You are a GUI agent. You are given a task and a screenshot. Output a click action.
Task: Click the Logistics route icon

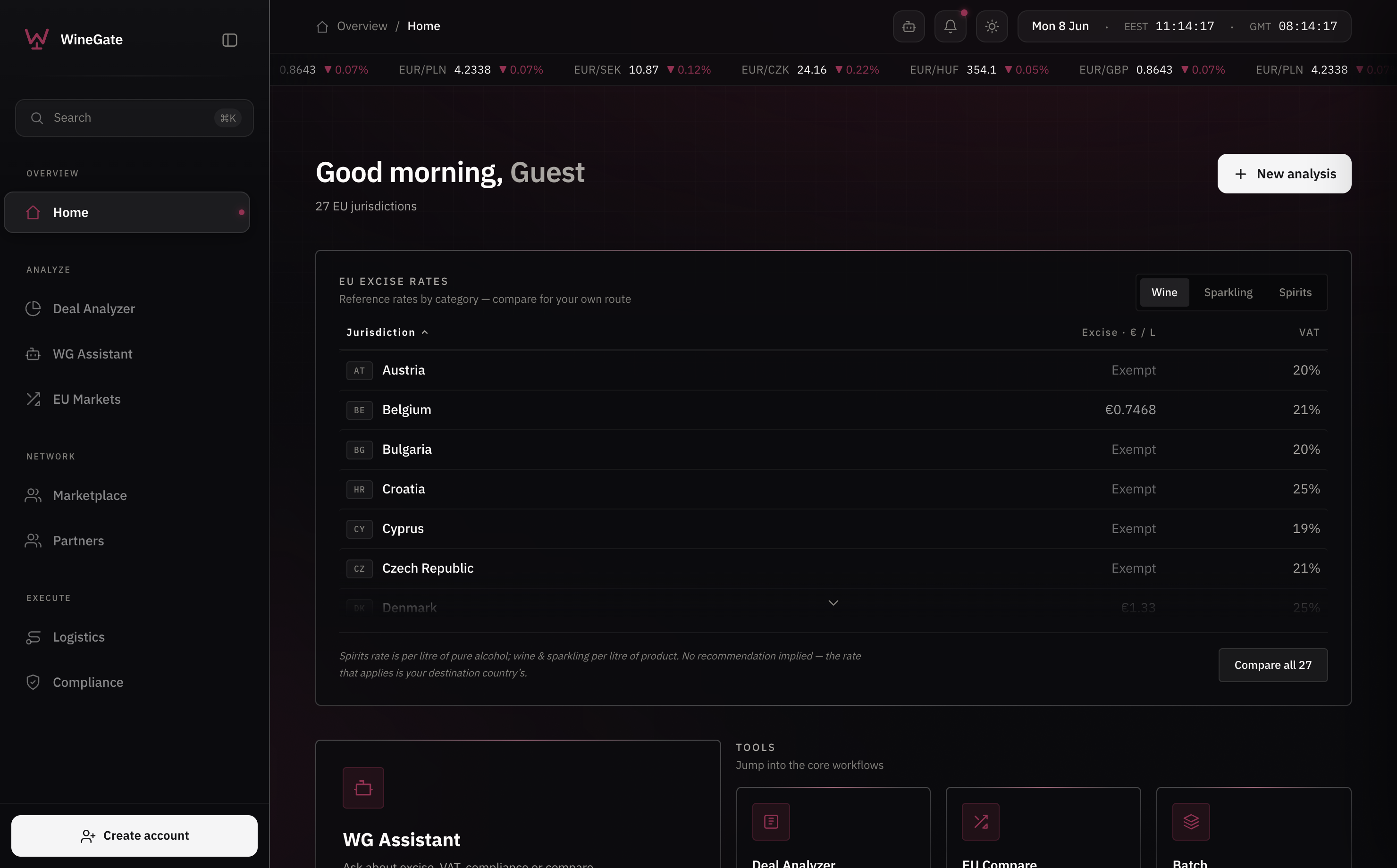click(34, 637)
